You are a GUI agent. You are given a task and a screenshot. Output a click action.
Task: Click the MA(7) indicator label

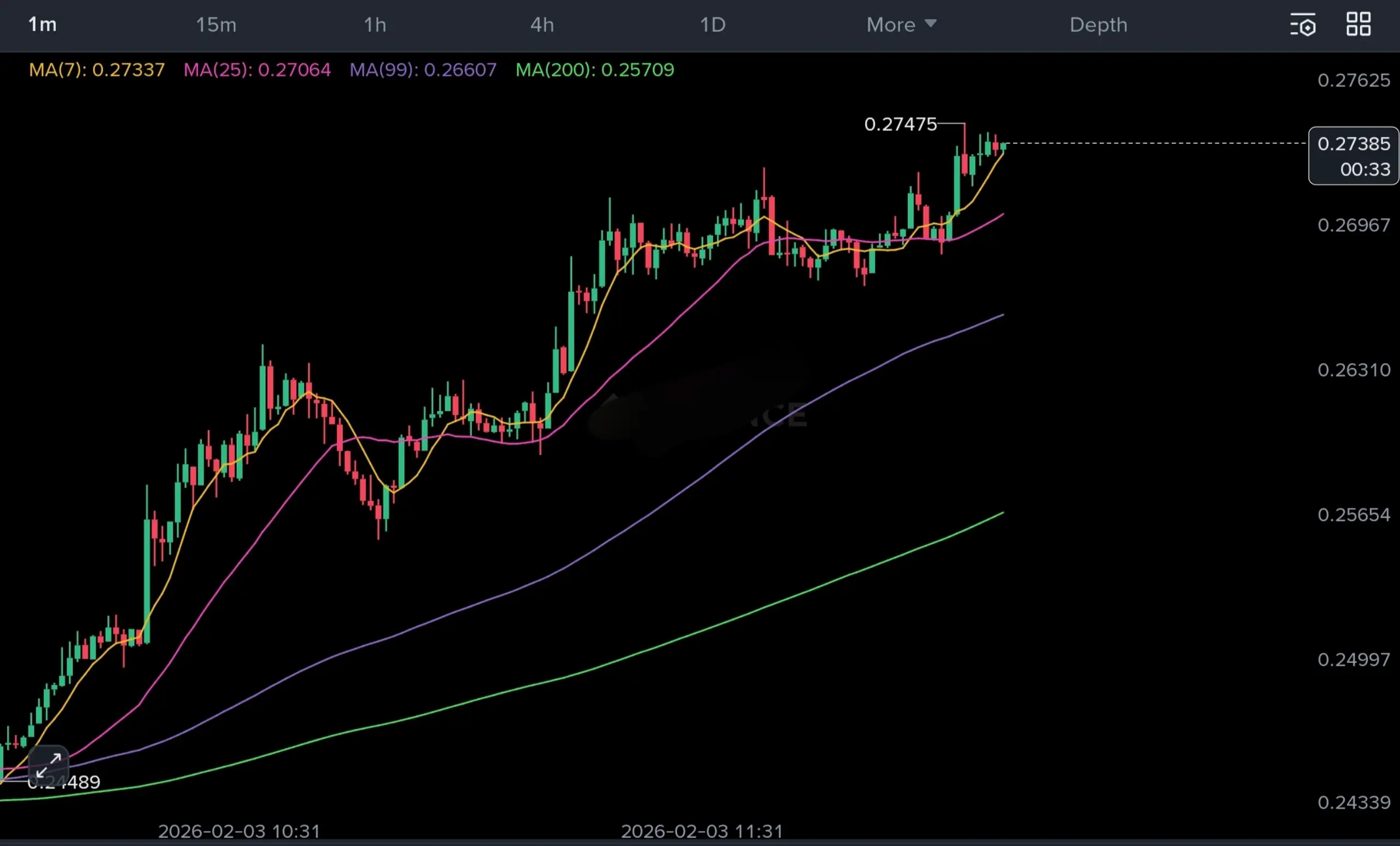(97, 70)
